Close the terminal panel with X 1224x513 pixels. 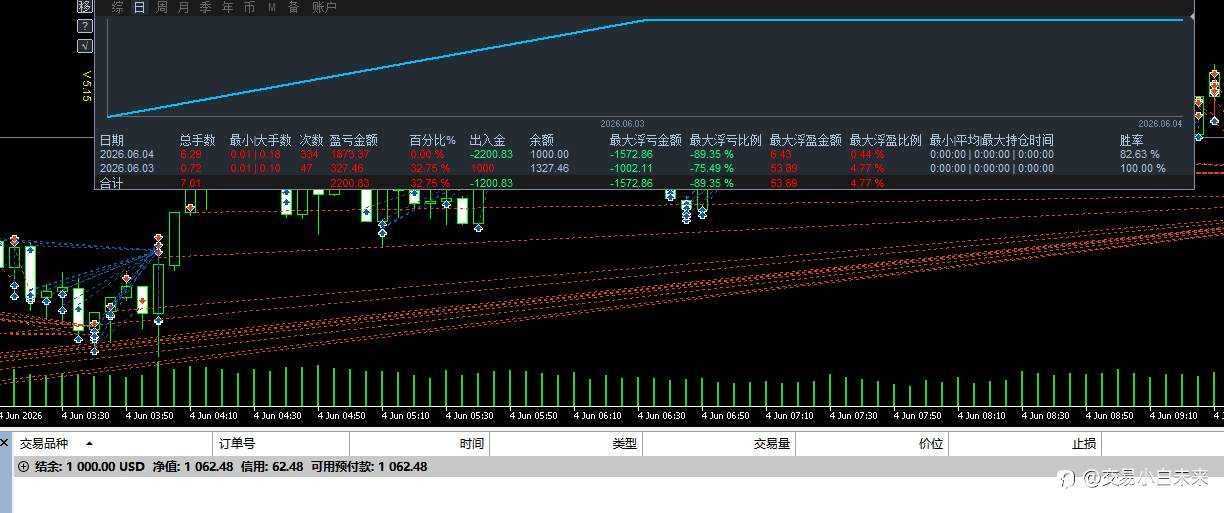click(x=5, y=441)
